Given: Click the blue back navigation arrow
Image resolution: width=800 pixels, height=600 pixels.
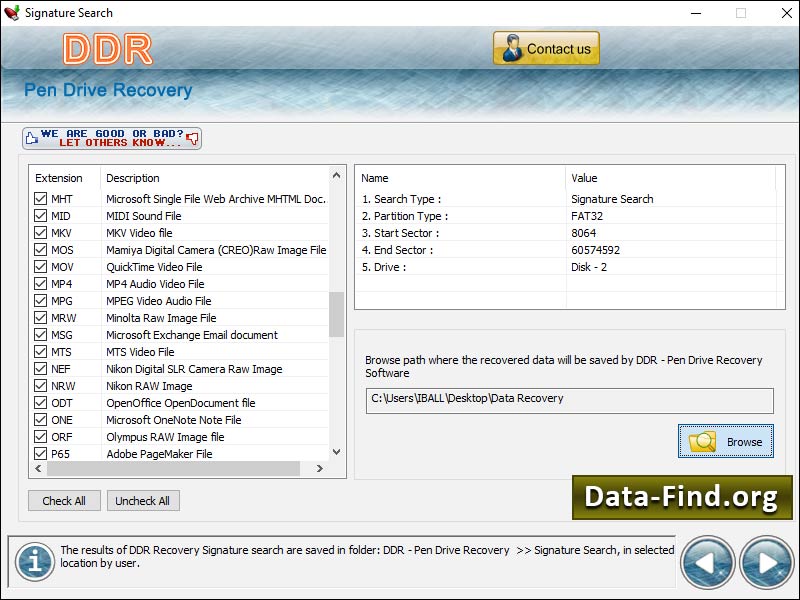Looking at the screenshot, I should [708, 562].
